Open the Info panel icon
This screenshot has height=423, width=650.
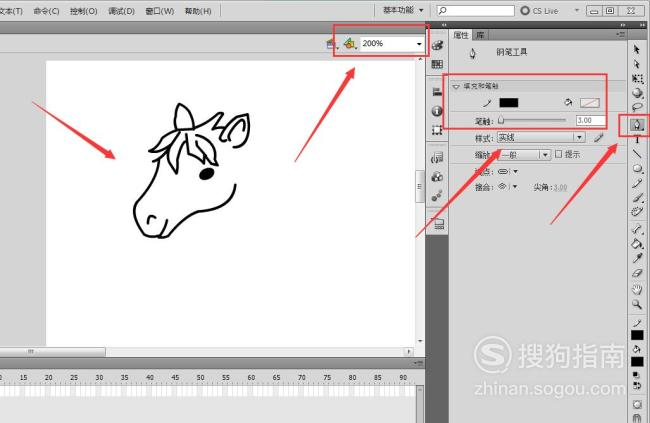[437, 111]
